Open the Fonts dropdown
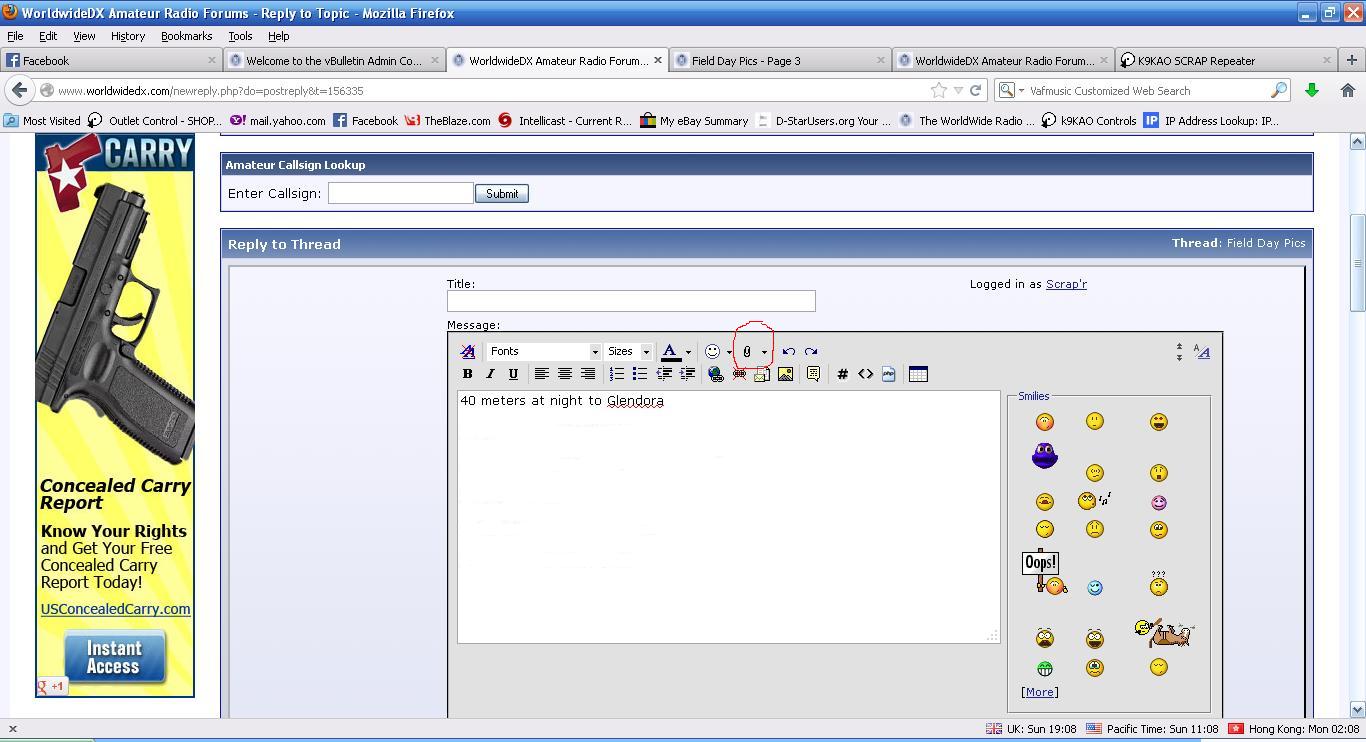 pos(544,352)
